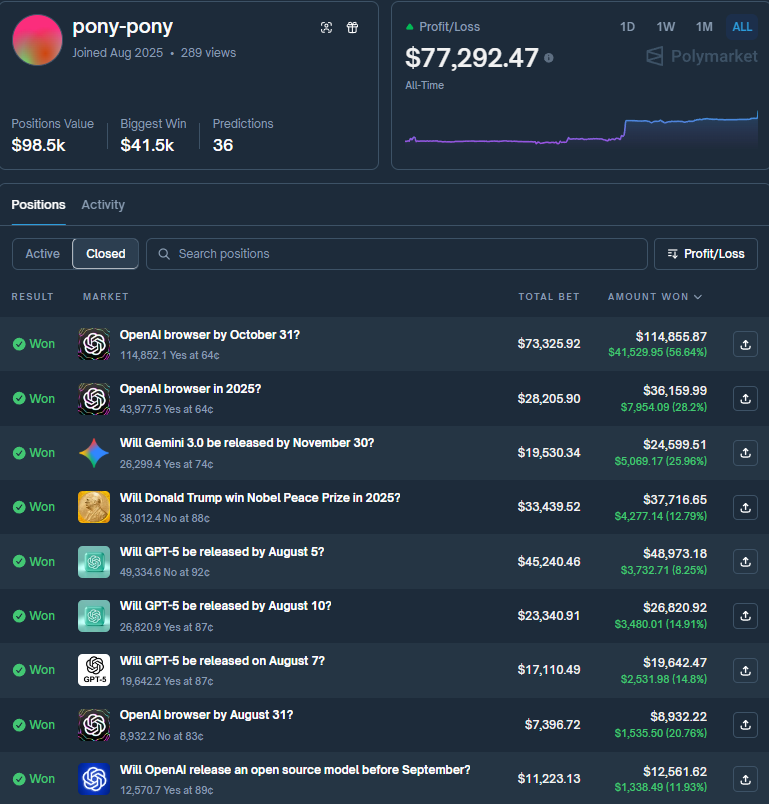Screen dimensions: 769x804
Task: Open Will GPT-5 be released by August 10 market
Action: (225, 606)
